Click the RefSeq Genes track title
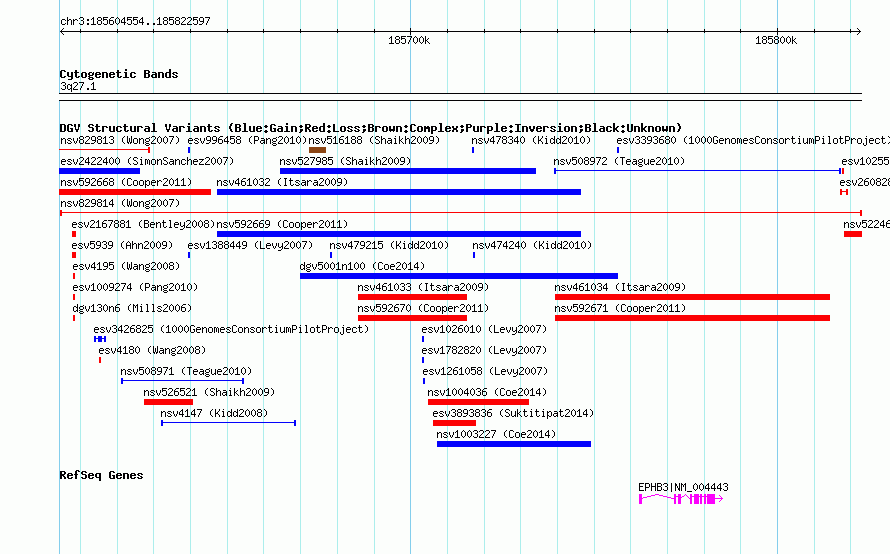Viewport: 890px width, 554px height. 101,475
